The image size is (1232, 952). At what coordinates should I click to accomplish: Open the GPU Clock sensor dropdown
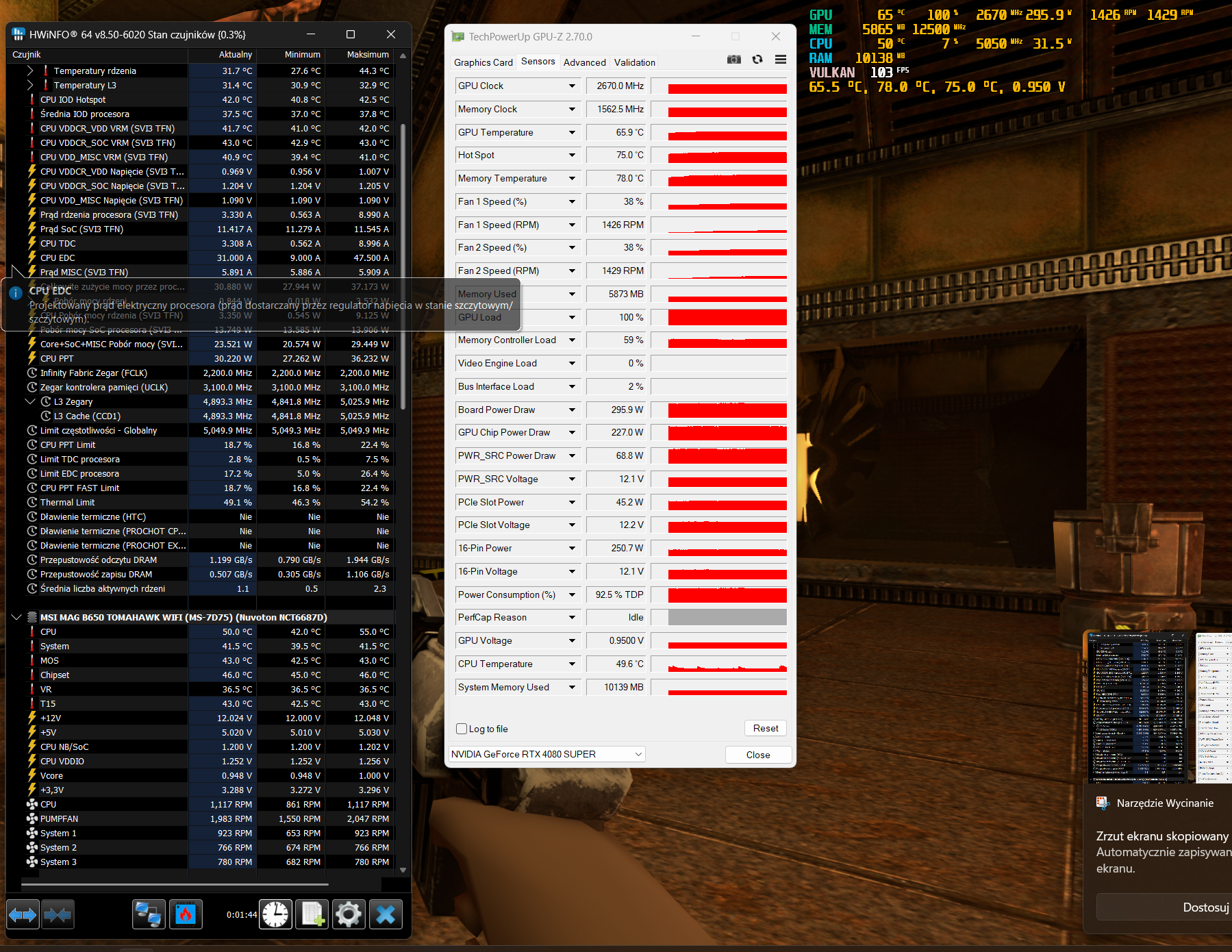pos(572,86)
